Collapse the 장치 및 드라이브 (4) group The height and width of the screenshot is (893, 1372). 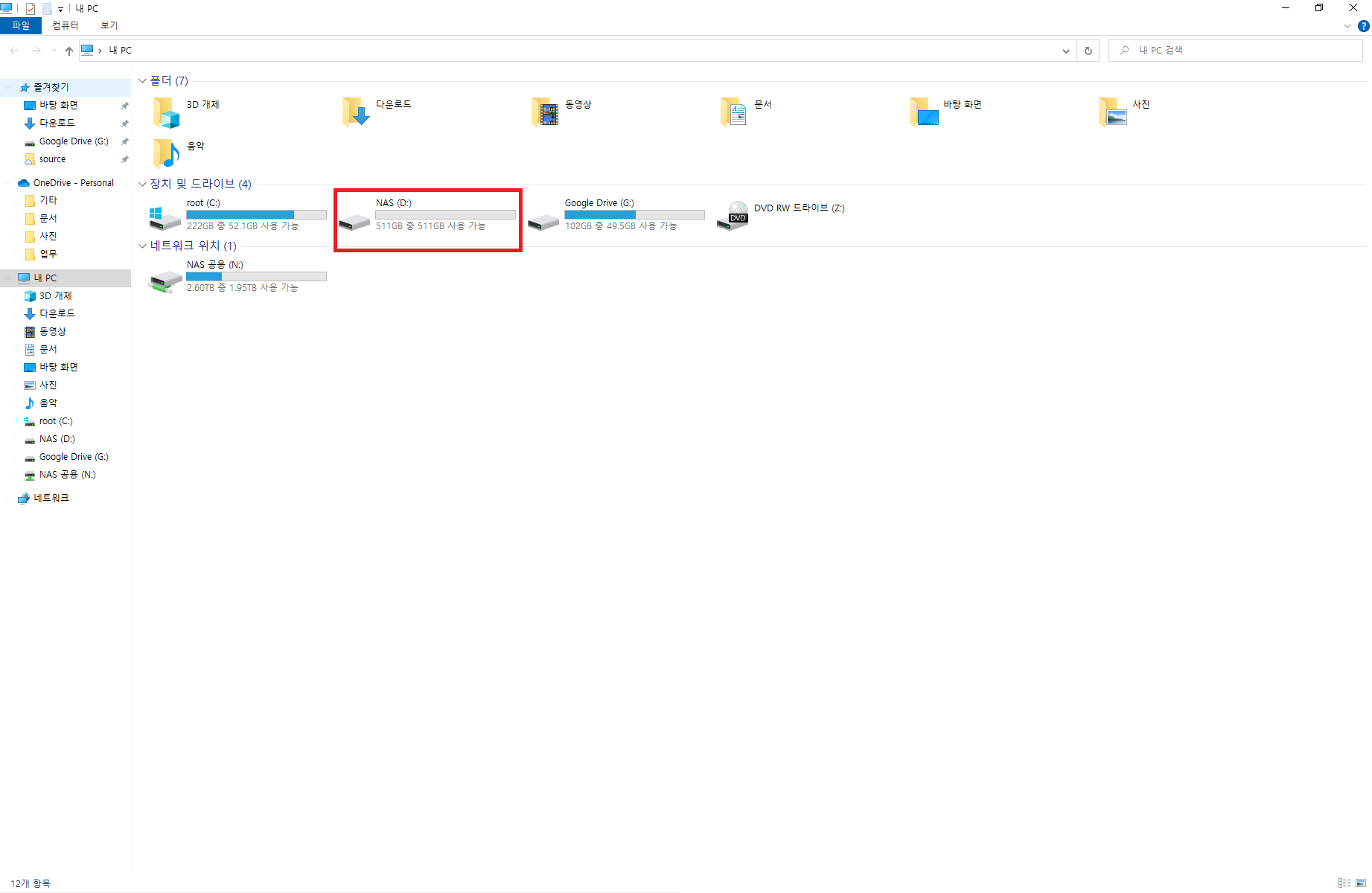click(142, 184)
